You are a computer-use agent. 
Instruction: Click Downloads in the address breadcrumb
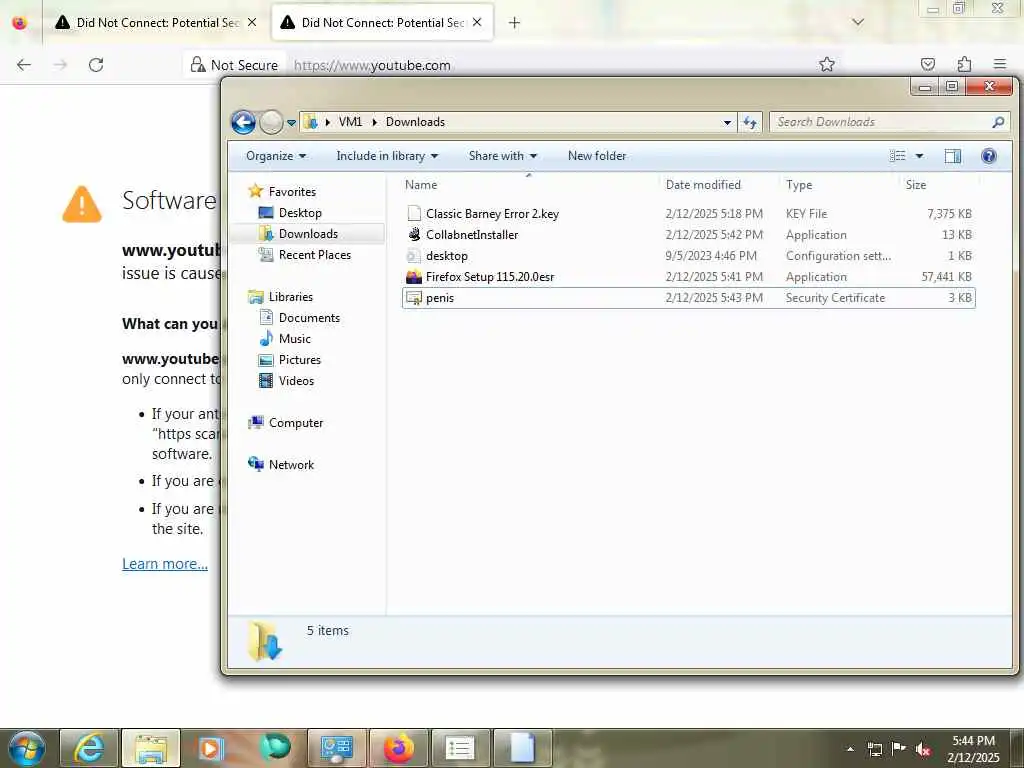pos(415,122)
